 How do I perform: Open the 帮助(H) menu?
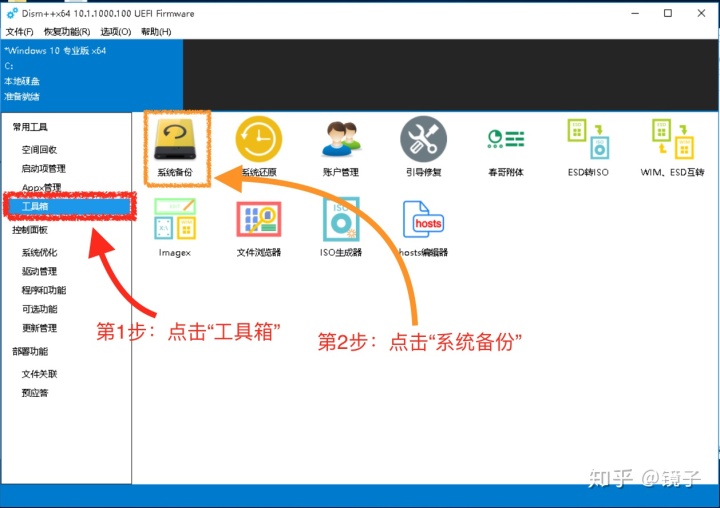coord(156,32)
